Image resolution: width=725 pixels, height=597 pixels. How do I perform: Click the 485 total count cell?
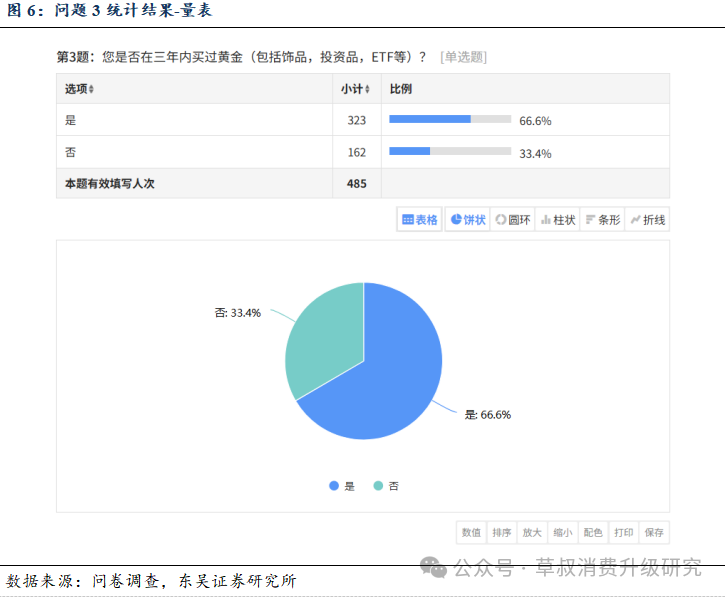pos(356,184)
